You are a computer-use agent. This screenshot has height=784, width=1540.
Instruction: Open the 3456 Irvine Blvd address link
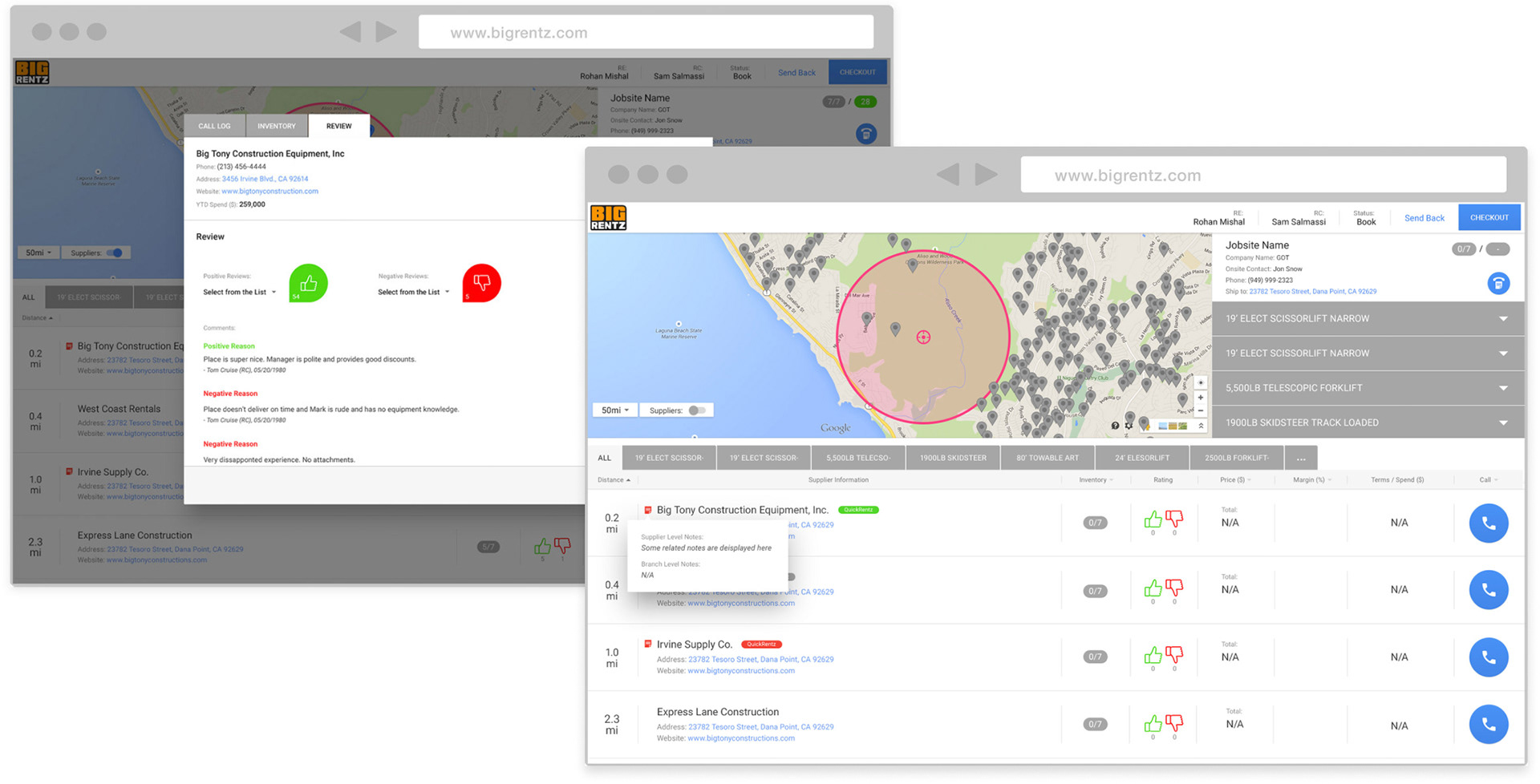click(x=265, y=179)
